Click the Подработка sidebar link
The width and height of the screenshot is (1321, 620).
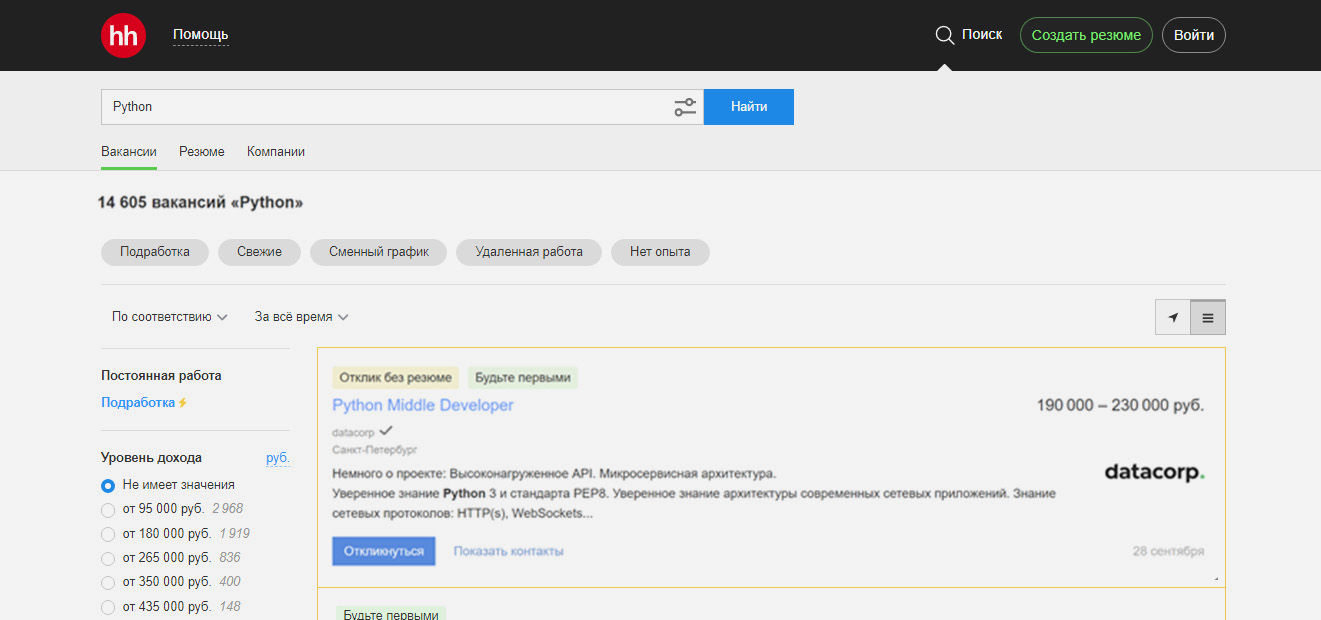[x=138, y=402]
